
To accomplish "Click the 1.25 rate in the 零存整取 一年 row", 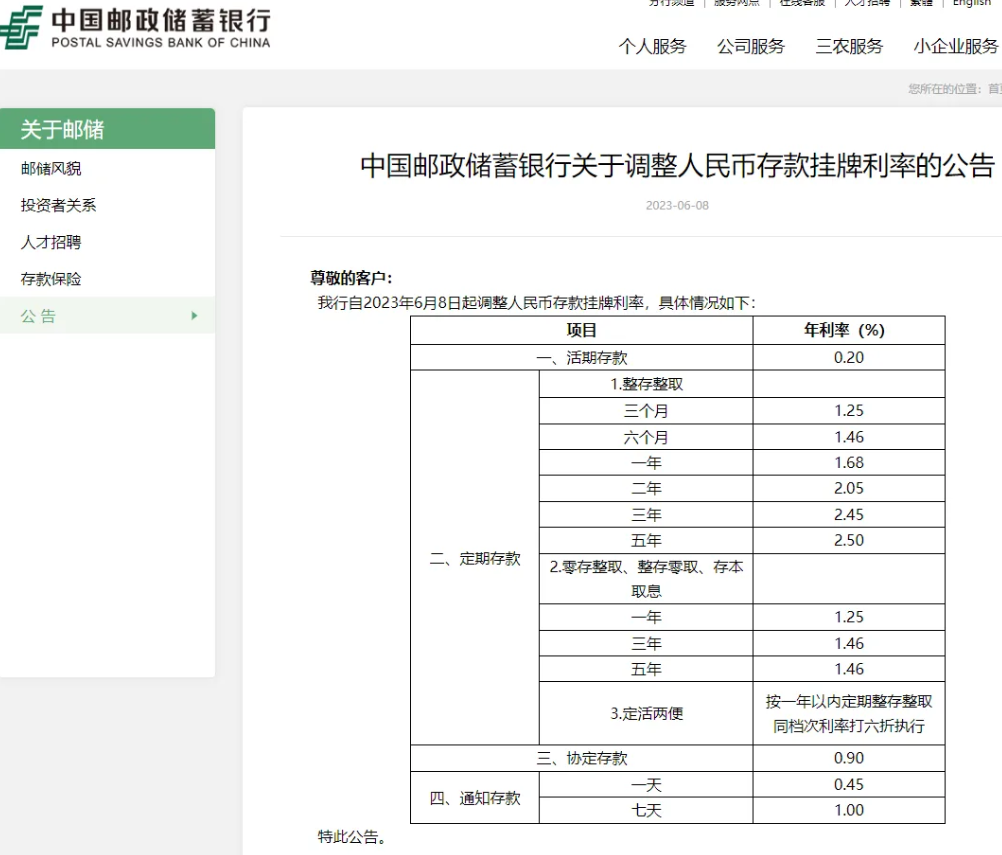I will click(x=849, y=617).
